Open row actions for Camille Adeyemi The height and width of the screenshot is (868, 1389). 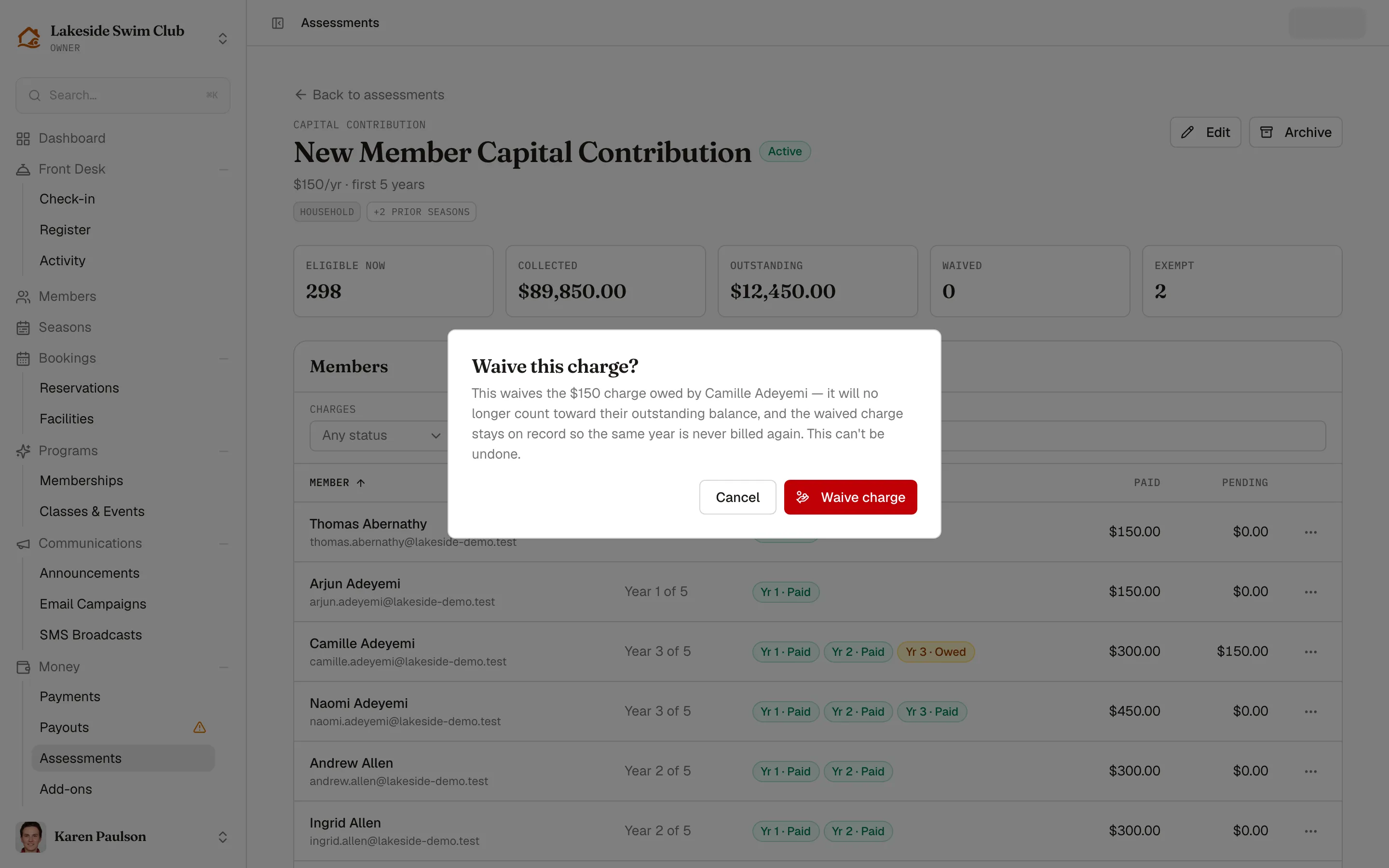click(x=1310, y=651)
